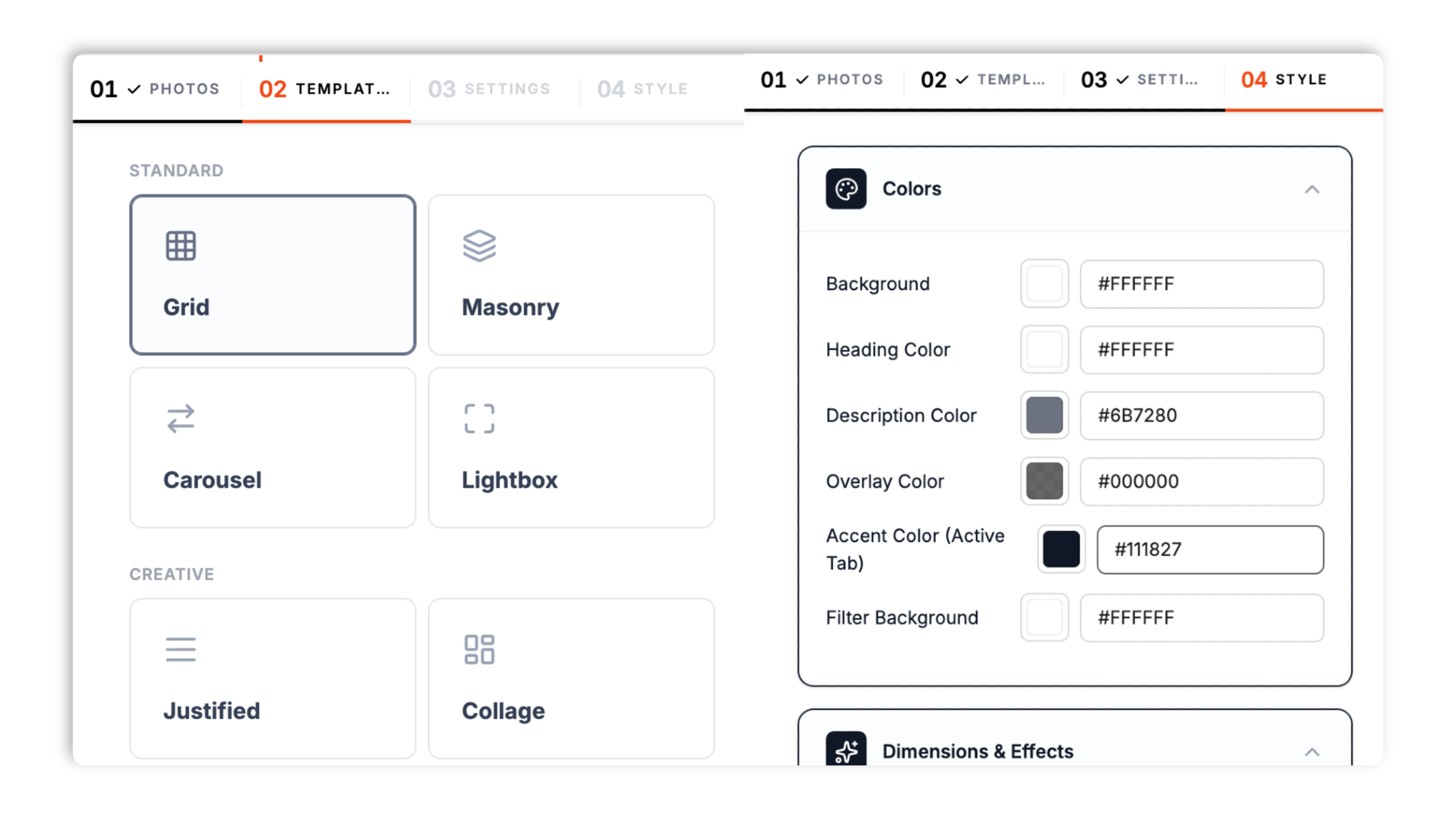Click the Accent Color (Active Tab) label

[915, 549]
